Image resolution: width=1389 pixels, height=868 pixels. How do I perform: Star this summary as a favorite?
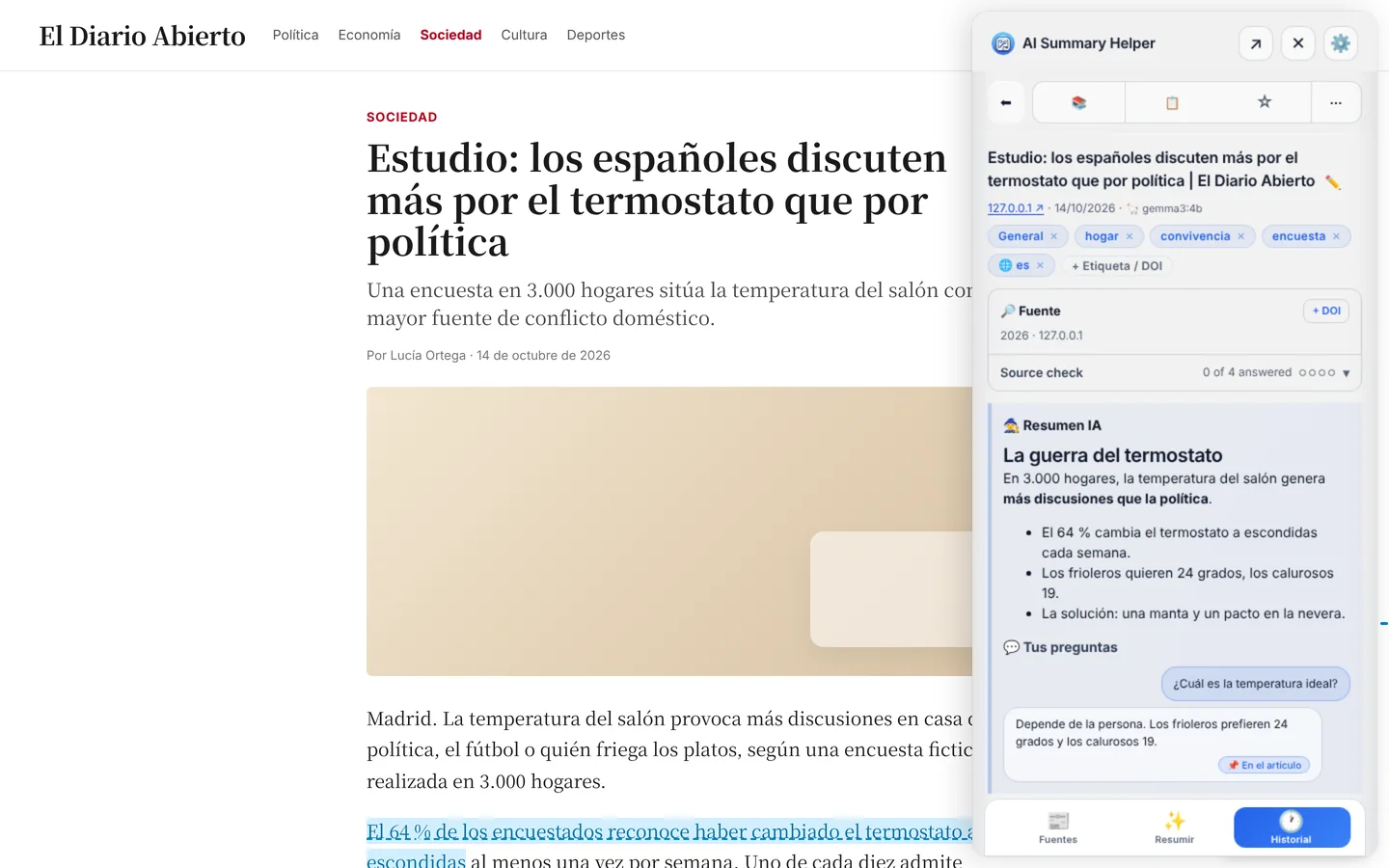tap(1265, 102)
